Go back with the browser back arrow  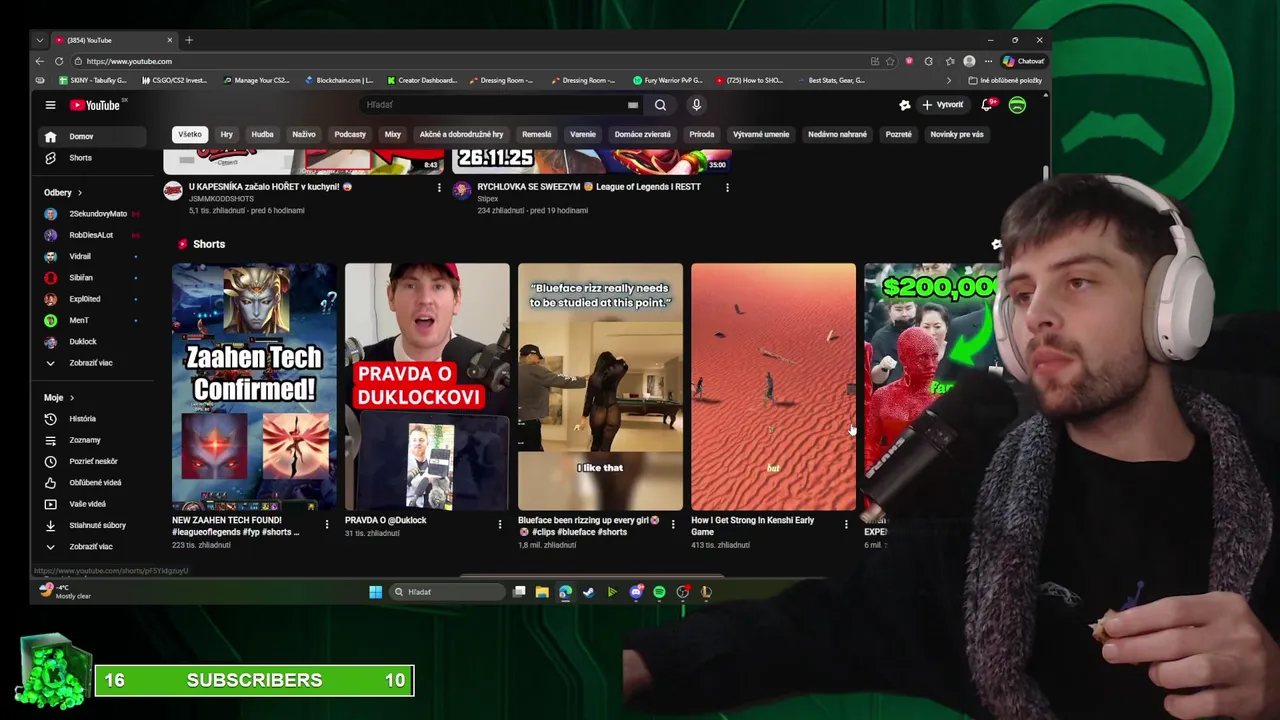pos(40,61)
